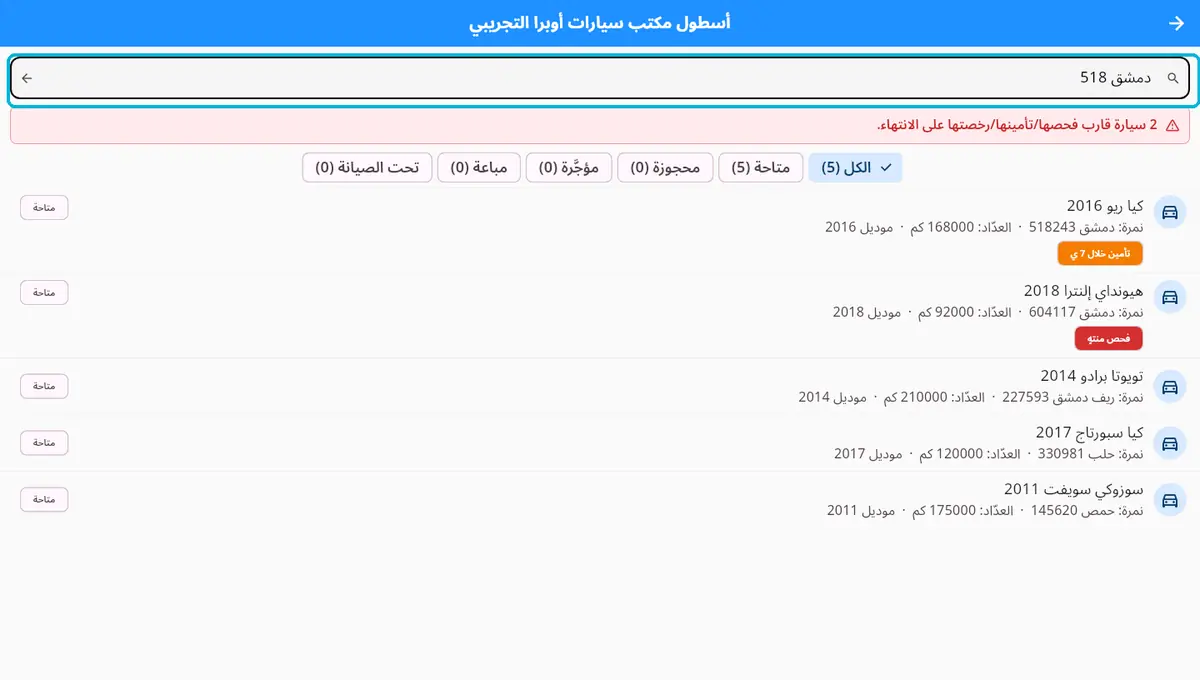
Task: Click the car icon for هيونداي إلنترا 2018
Action: click(1169, 297)
